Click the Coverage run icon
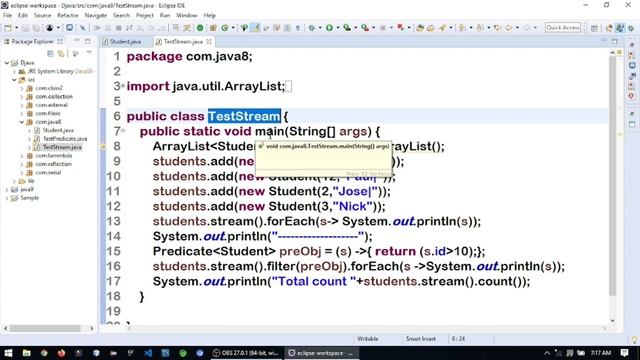640x360 pixels. pos(347,28)
